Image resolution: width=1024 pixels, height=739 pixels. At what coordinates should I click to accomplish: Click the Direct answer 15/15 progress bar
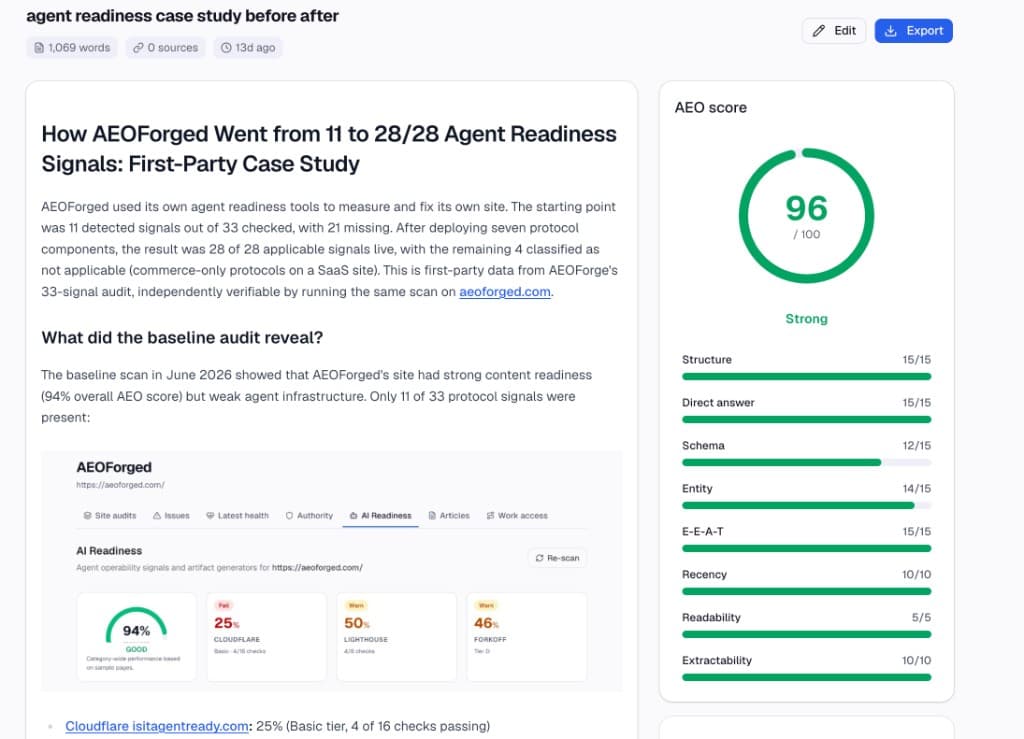coord(807,420)
